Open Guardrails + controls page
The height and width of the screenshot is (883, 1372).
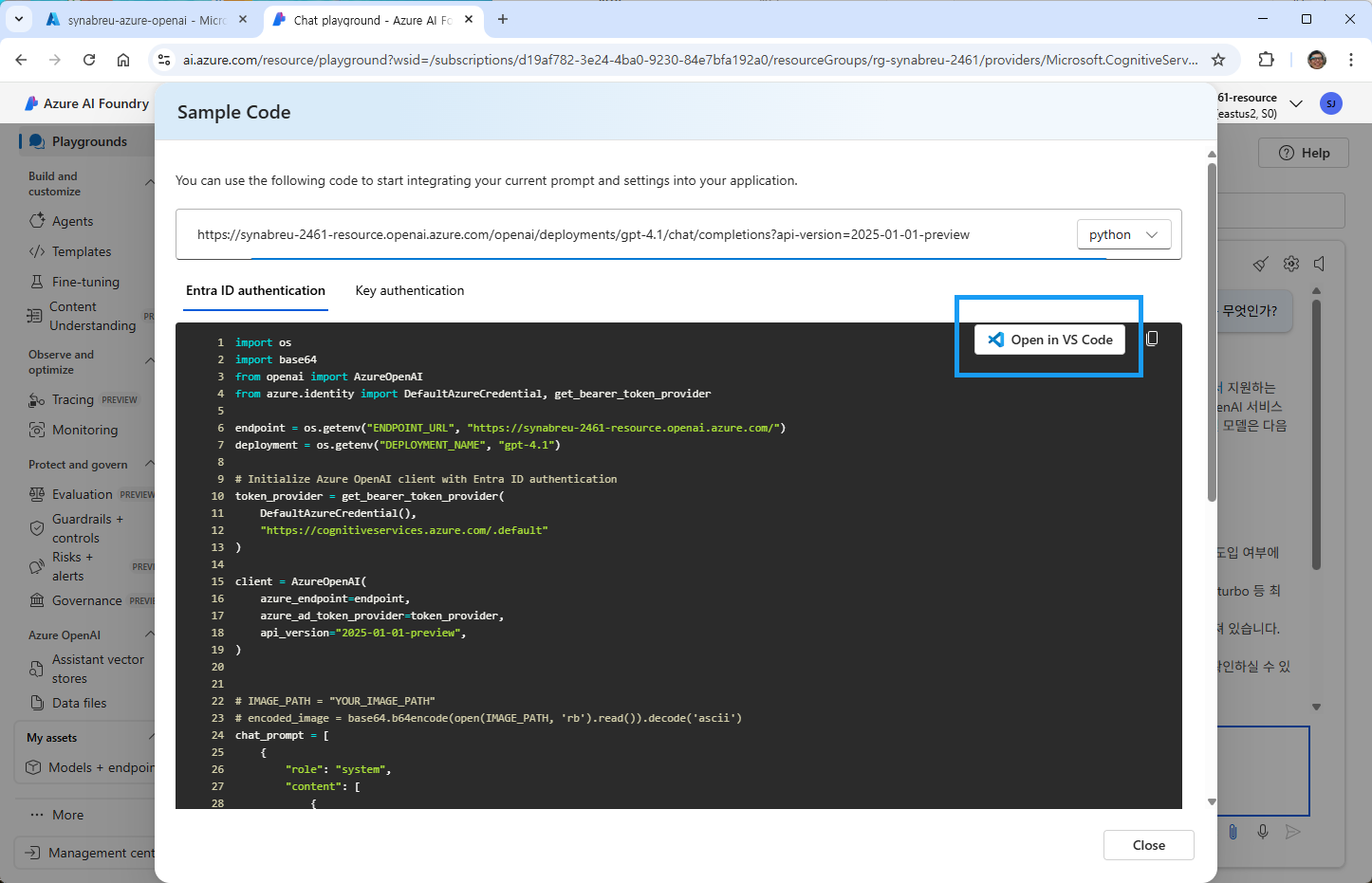(87, 528)
